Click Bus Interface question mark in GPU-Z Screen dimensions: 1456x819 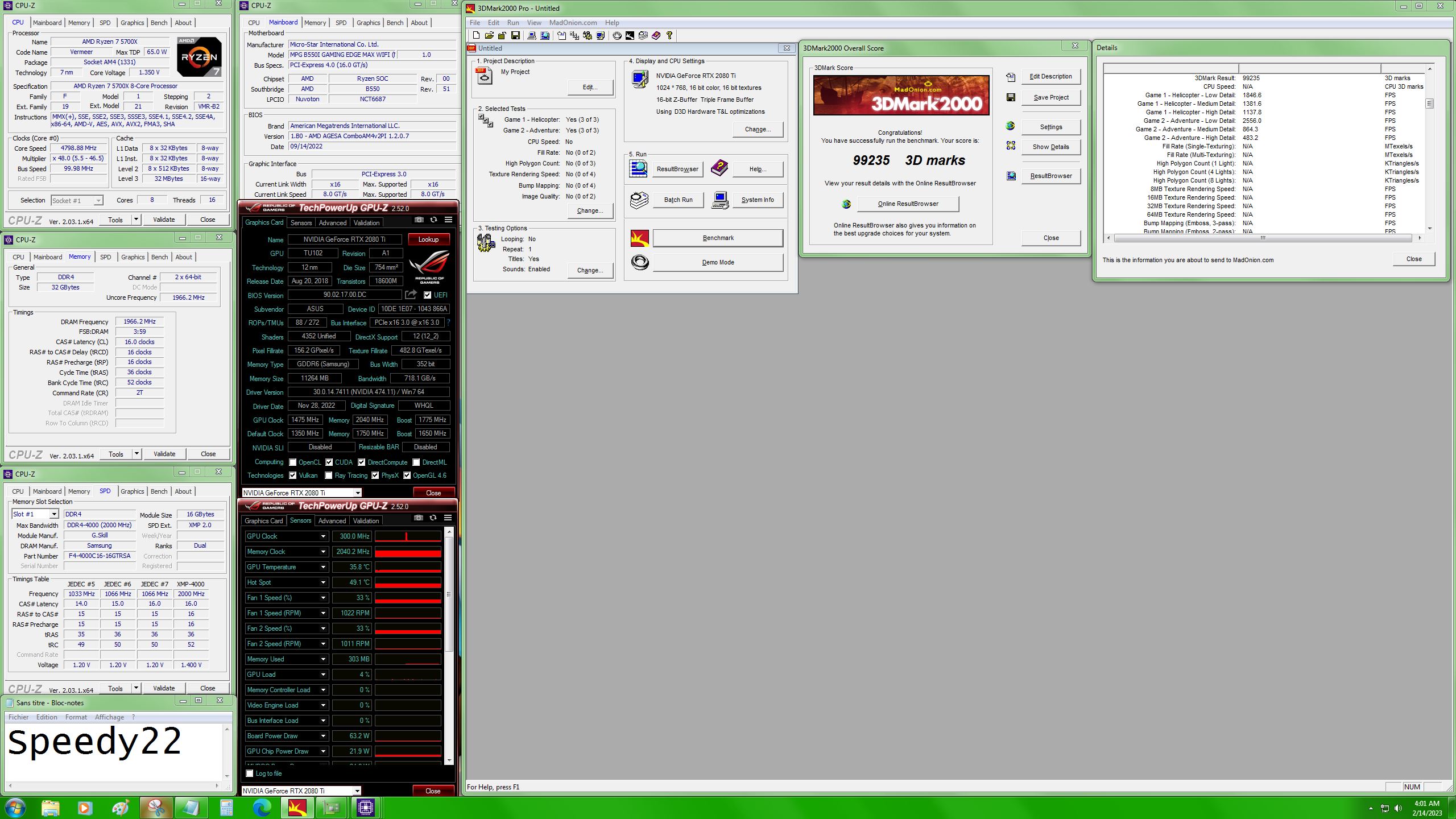click(448, 322)
